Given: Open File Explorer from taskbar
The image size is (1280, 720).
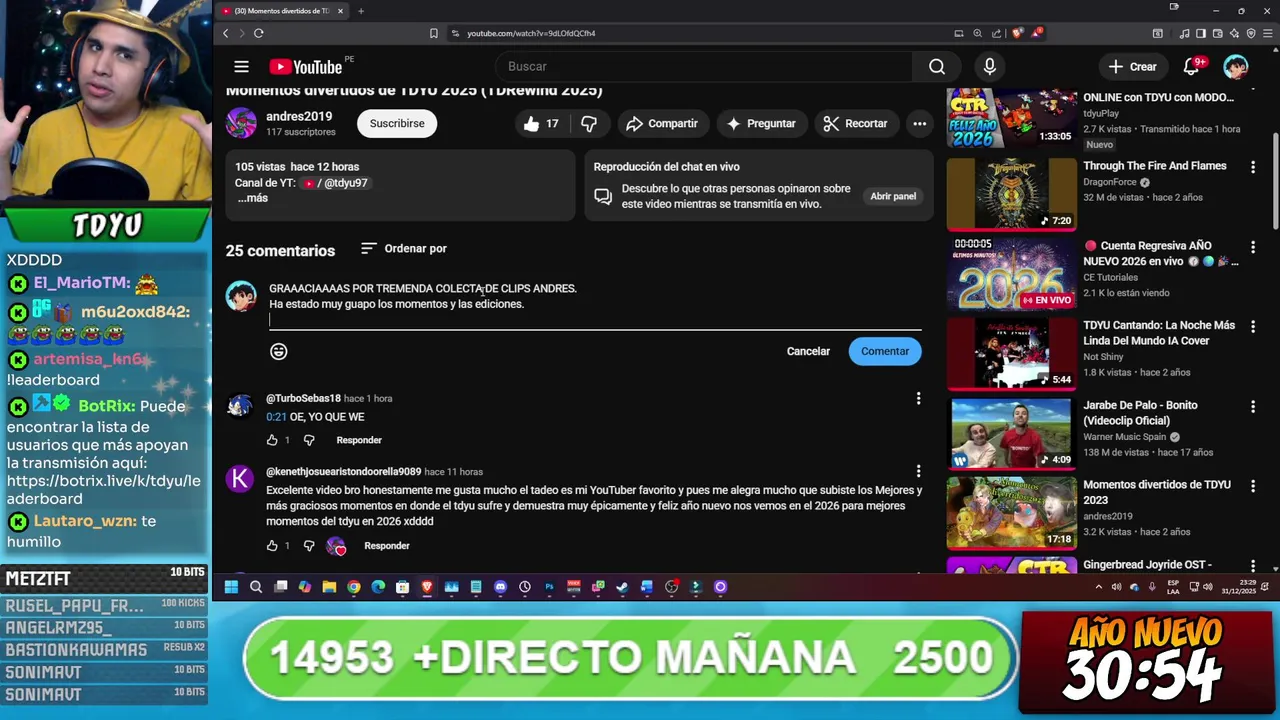Looking at the screenshot, I should [329, 587].
